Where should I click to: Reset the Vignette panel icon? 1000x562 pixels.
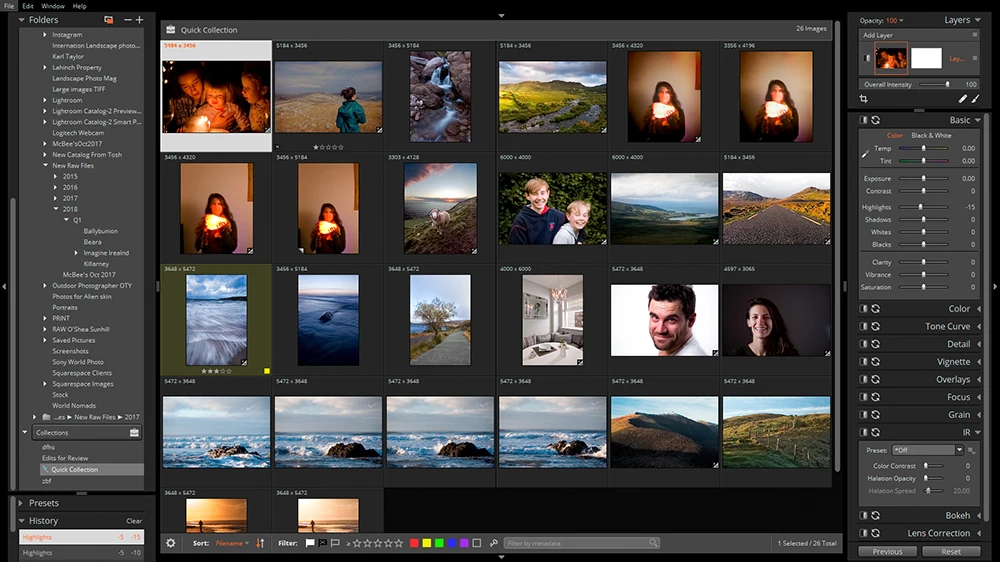[x=876, y=362]
